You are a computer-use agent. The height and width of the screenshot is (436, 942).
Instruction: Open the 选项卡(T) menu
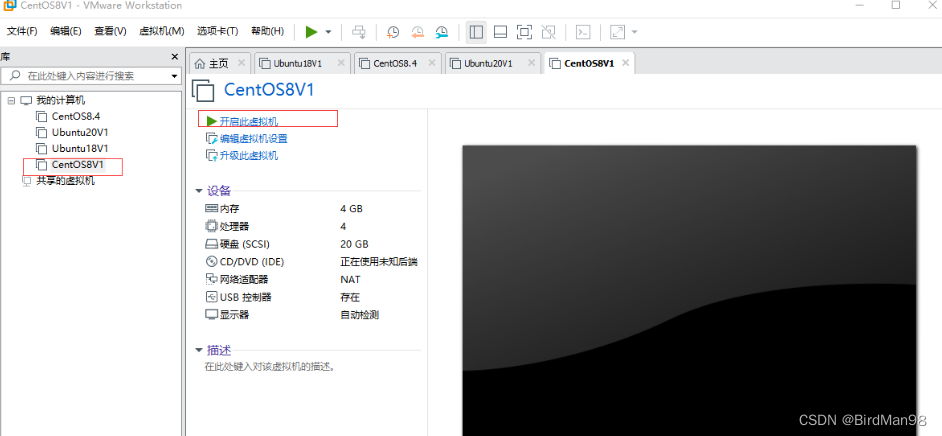[217, 31]
